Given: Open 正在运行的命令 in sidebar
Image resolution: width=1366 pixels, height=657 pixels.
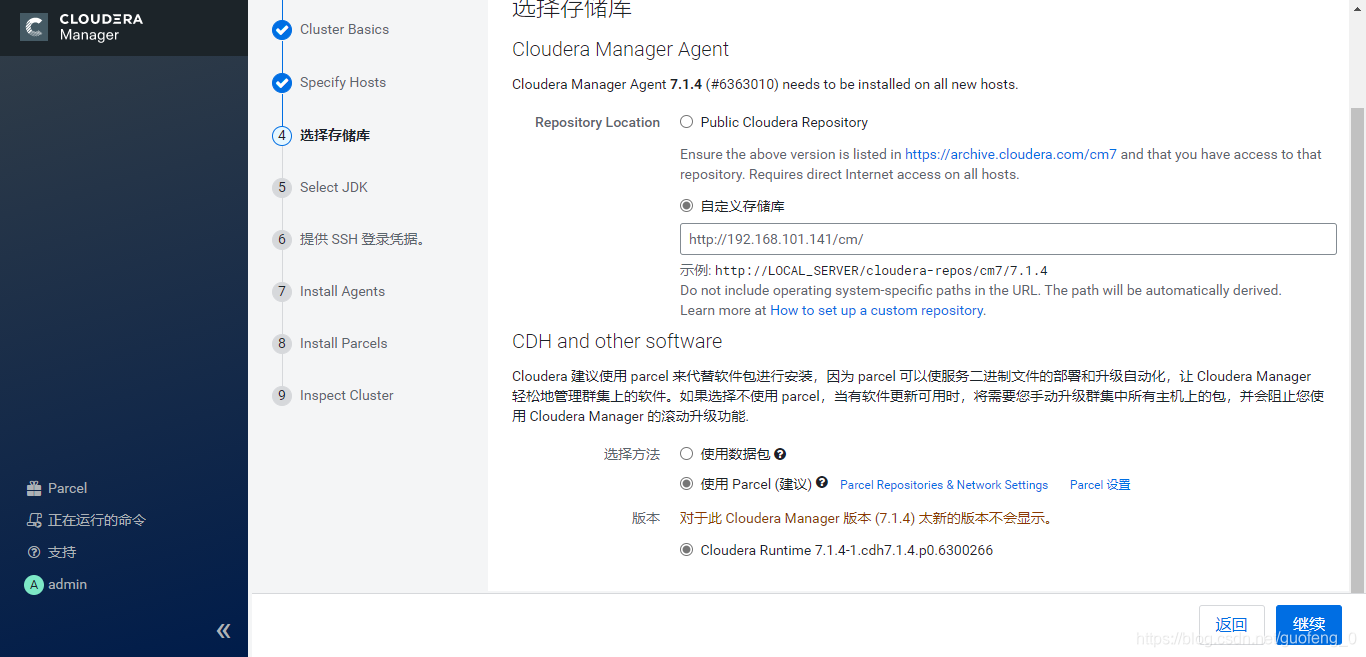Looking at the screenshot, I should coord(86,520).
